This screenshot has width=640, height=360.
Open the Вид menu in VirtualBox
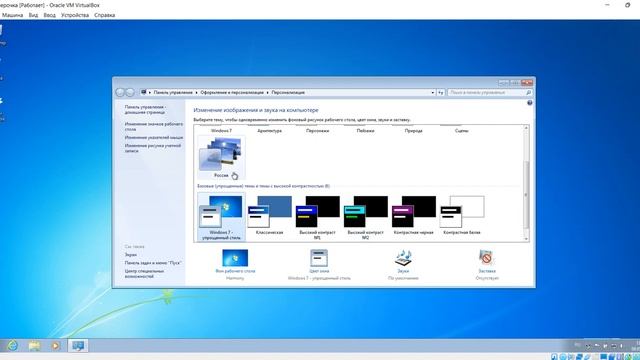33,15
